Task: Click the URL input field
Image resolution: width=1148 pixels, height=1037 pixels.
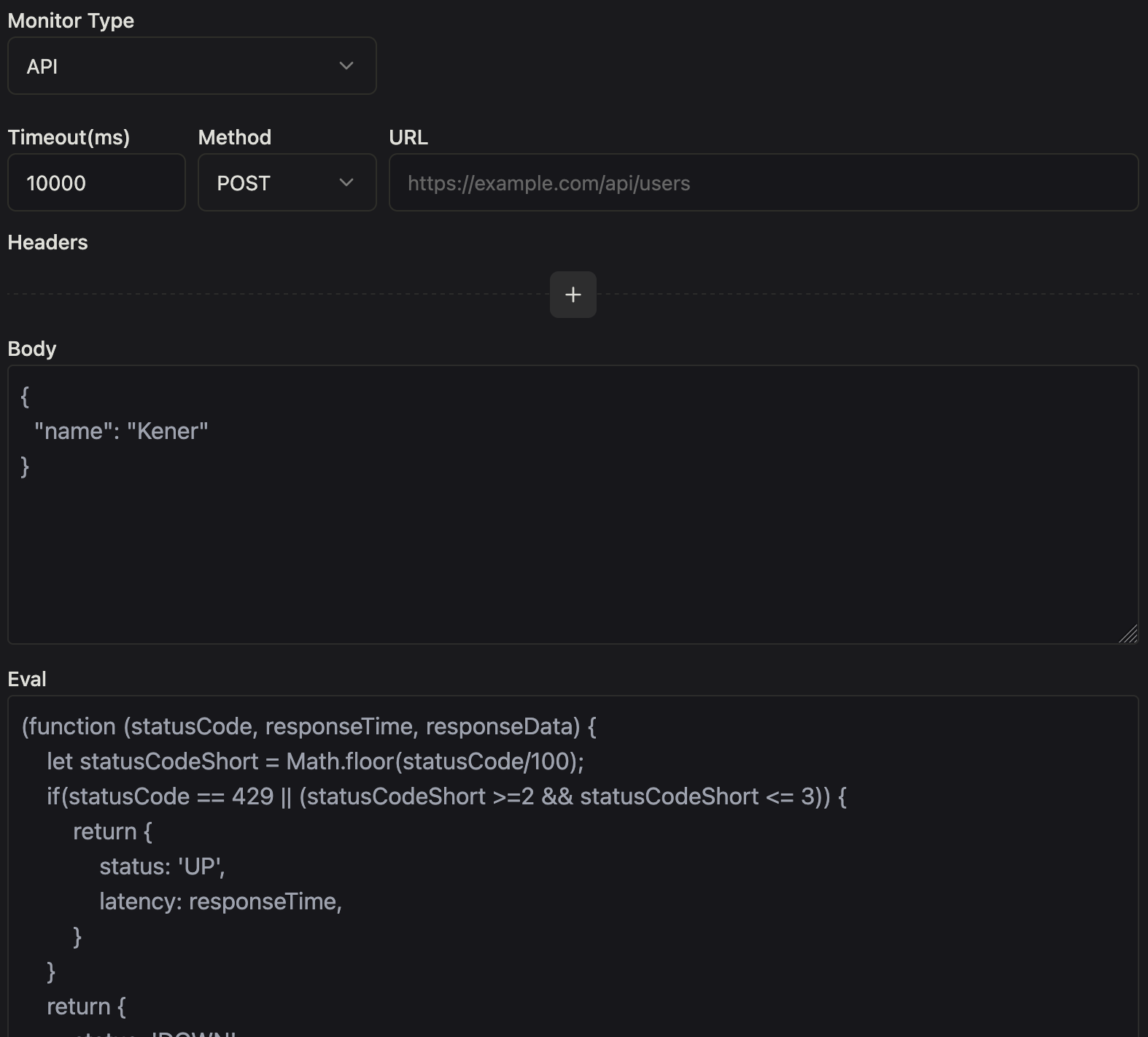Action: pyautogui.click(x=764, y=182)
